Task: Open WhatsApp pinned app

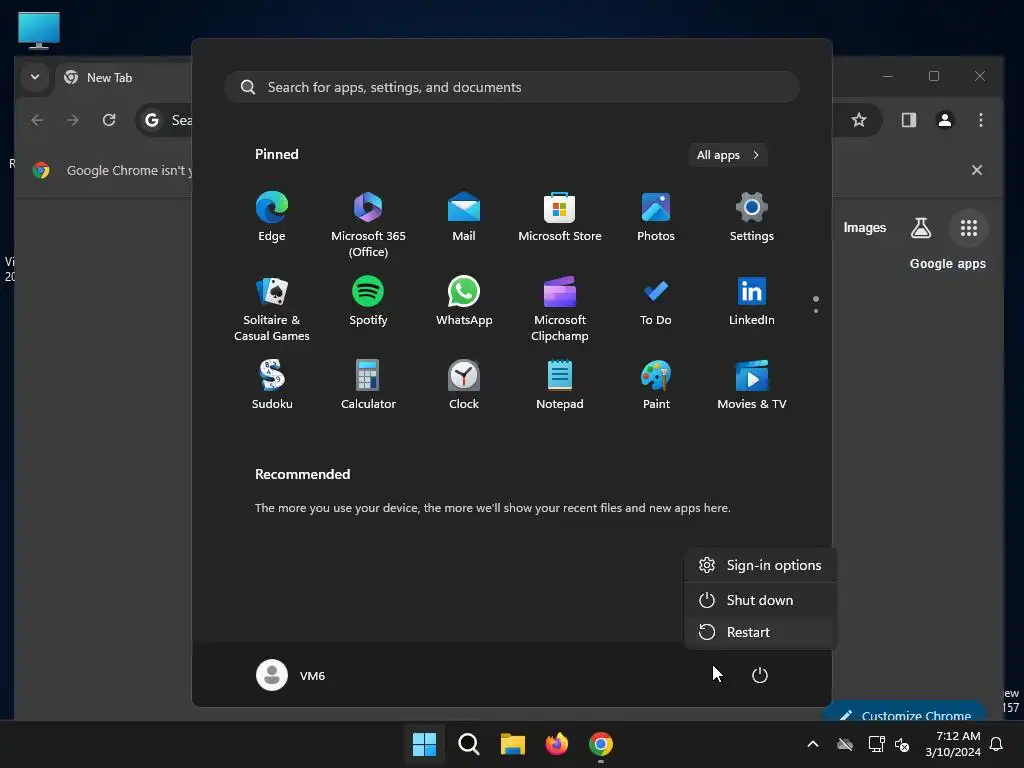Action: coord(464,302)
